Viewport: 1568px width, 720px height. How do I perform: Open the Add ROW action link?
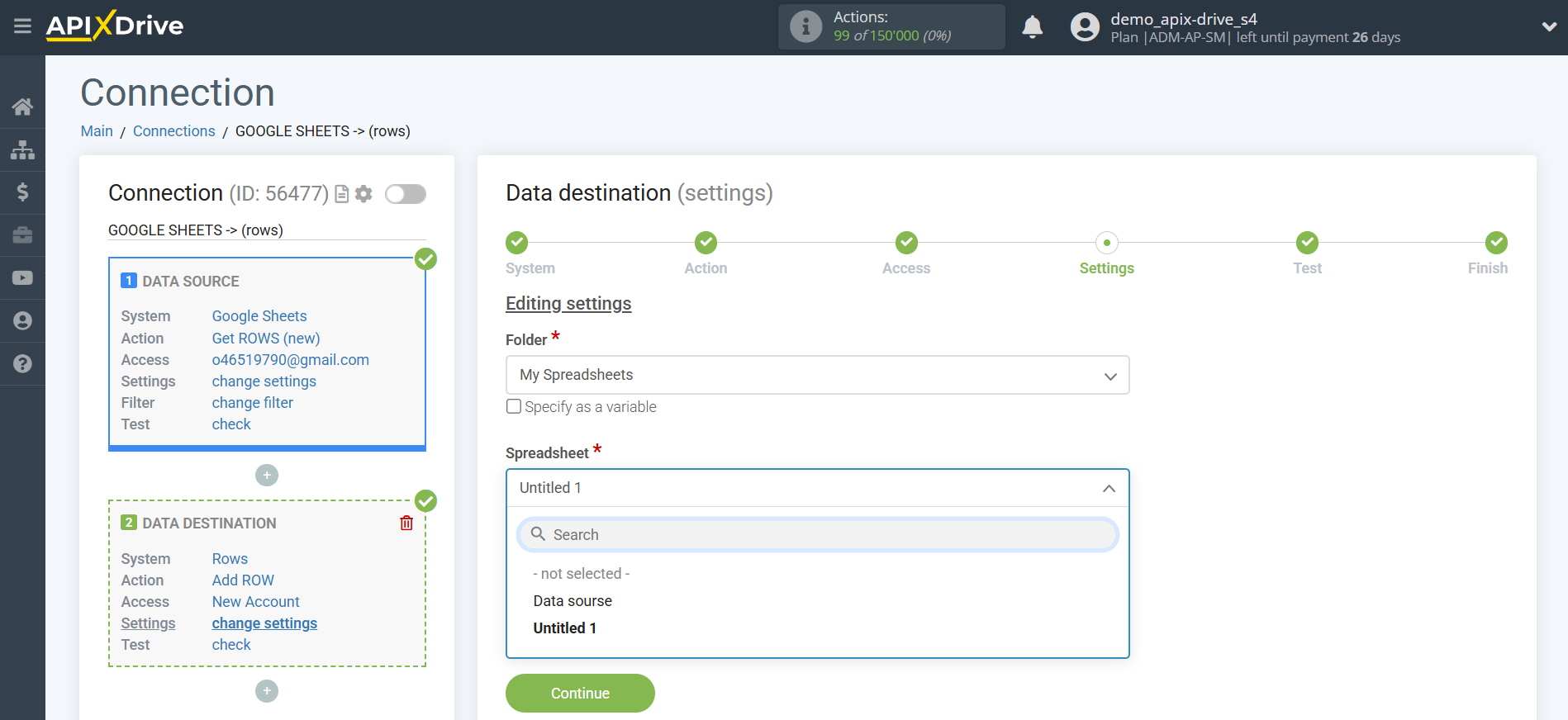[x=243, y=580]
